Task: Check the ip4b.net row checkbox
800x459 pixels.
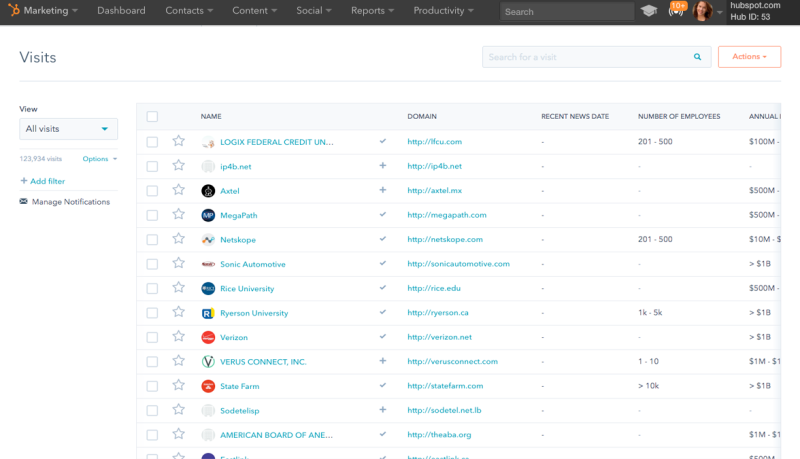Action: pos(152,166)
